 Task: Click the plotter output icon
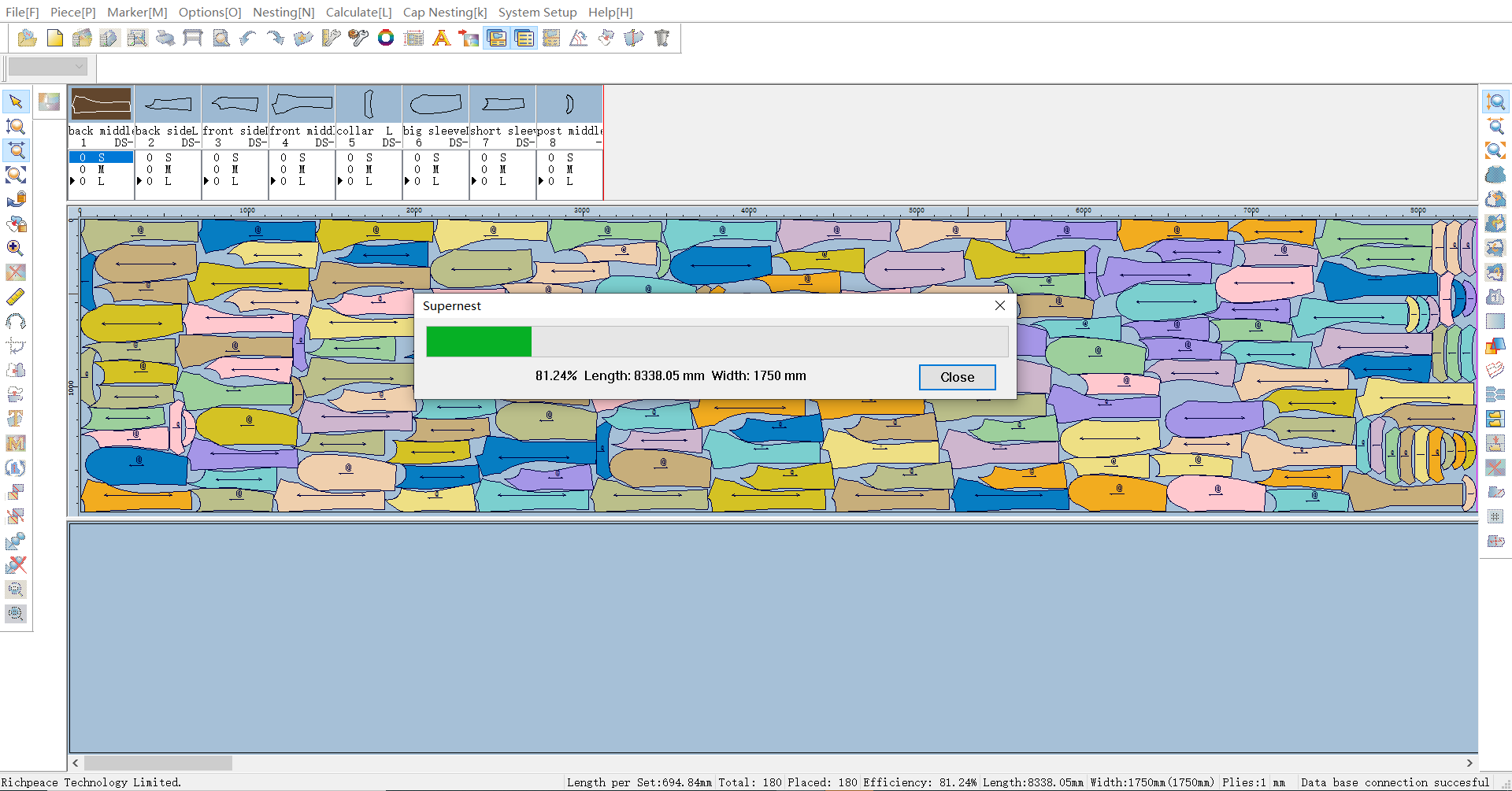click(x=193, y=39)
